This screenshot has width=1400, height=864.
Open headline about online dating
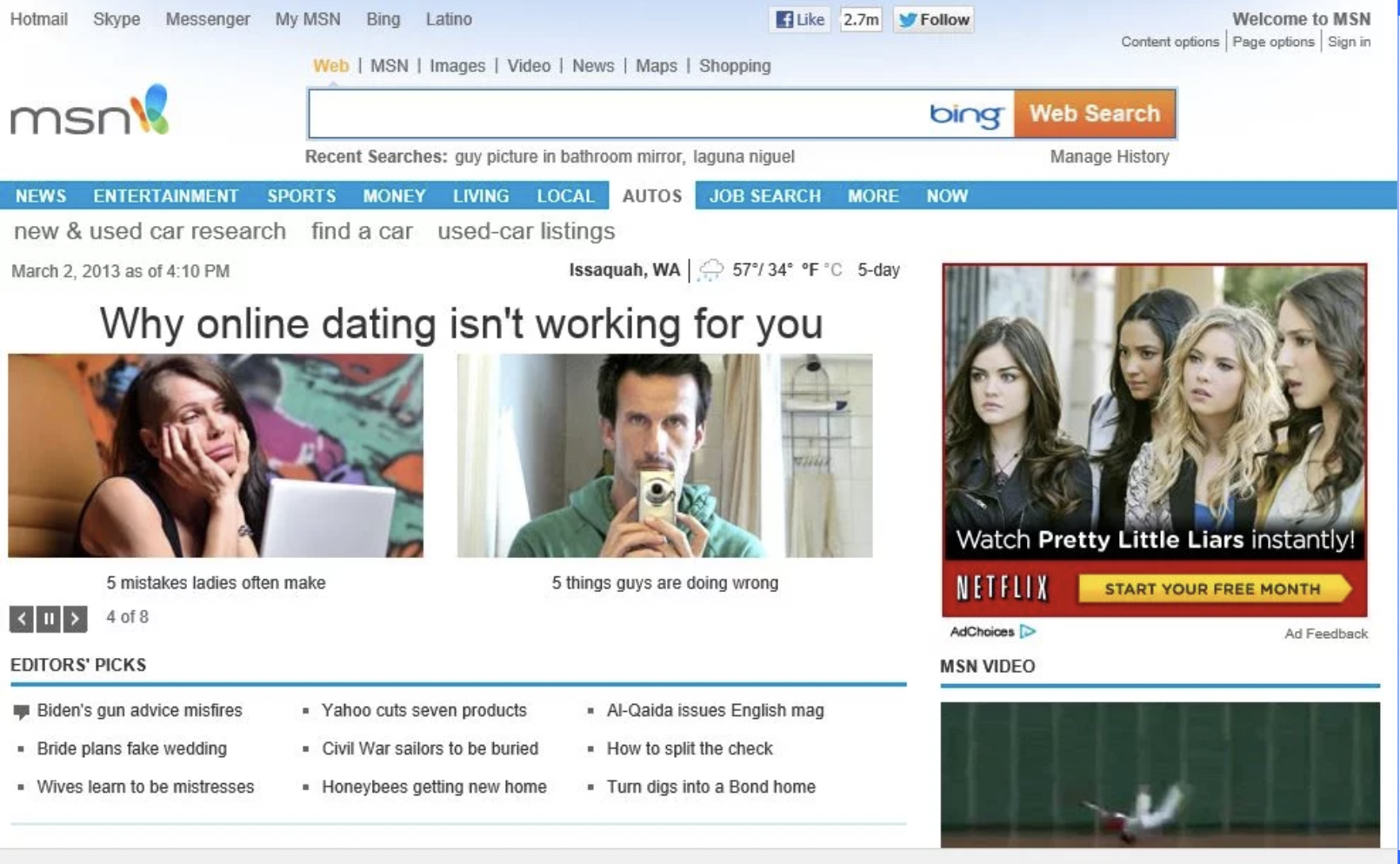[461, 323]
